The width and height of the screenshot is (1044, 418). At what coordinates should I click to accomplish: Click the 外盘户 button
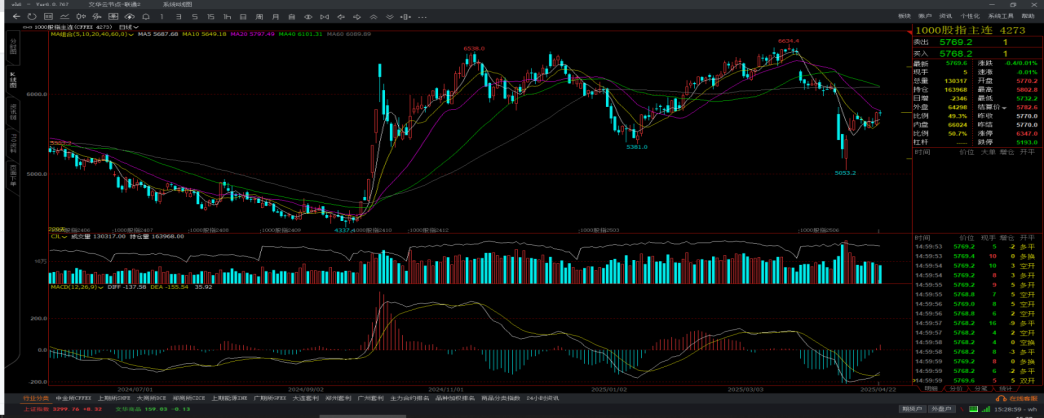click(x=941, y=408)
